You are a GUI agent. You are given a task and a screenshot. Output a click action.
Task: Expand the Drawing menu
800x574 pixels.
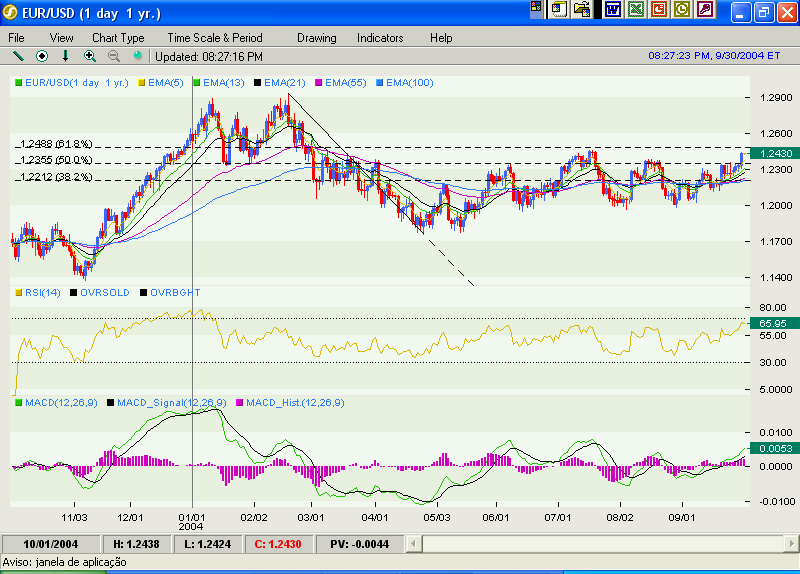point(316,37)
